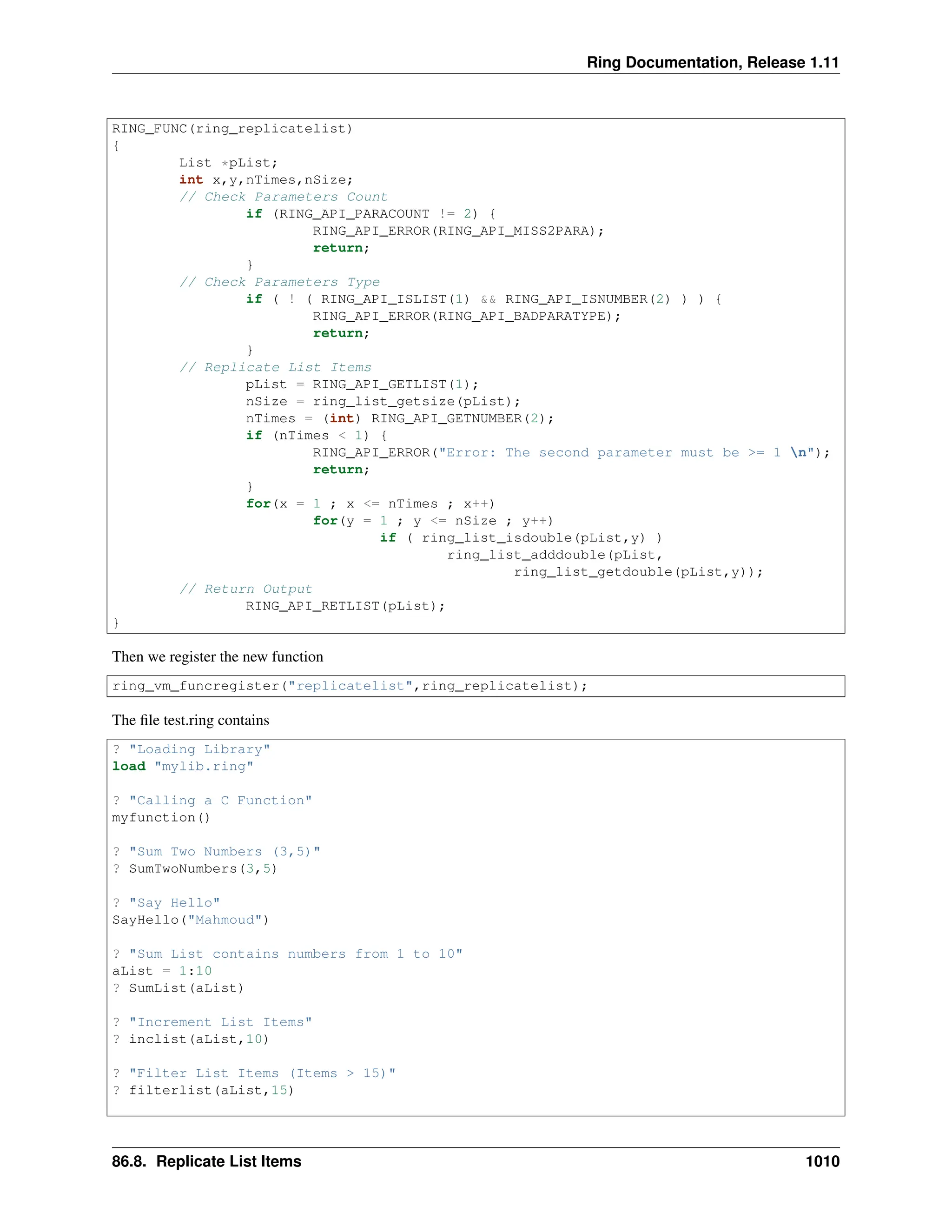Click the 'Replicate List Items' code comment
This screenshot has height=1232, width=952.
point(275,367)
